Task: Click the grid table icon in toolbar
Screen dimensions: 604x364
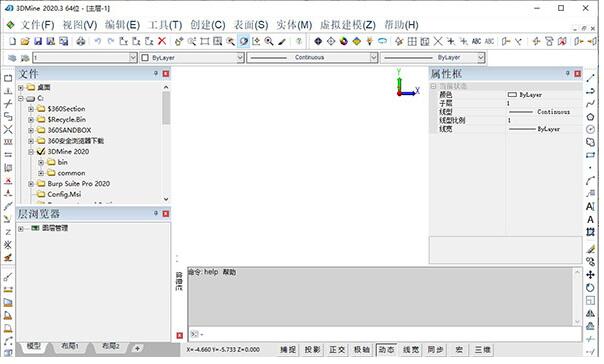Action: coord(412,41)
